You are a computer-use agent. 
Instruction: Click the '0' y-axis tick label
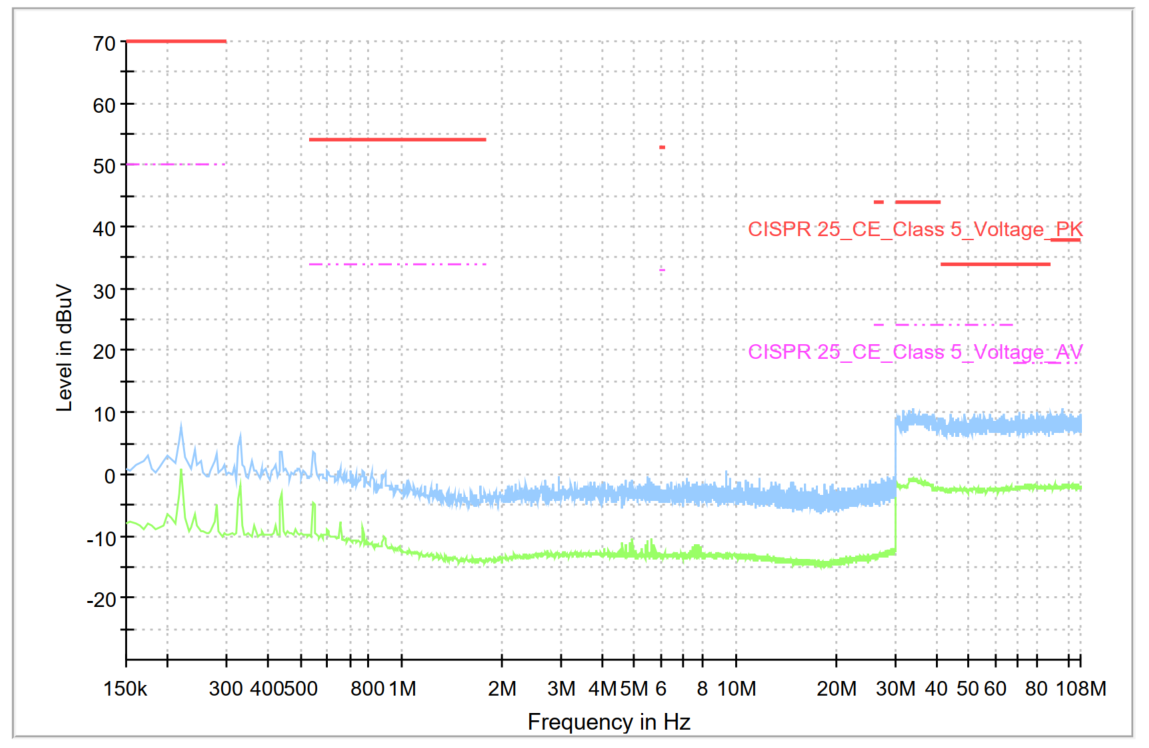[111, 475]
